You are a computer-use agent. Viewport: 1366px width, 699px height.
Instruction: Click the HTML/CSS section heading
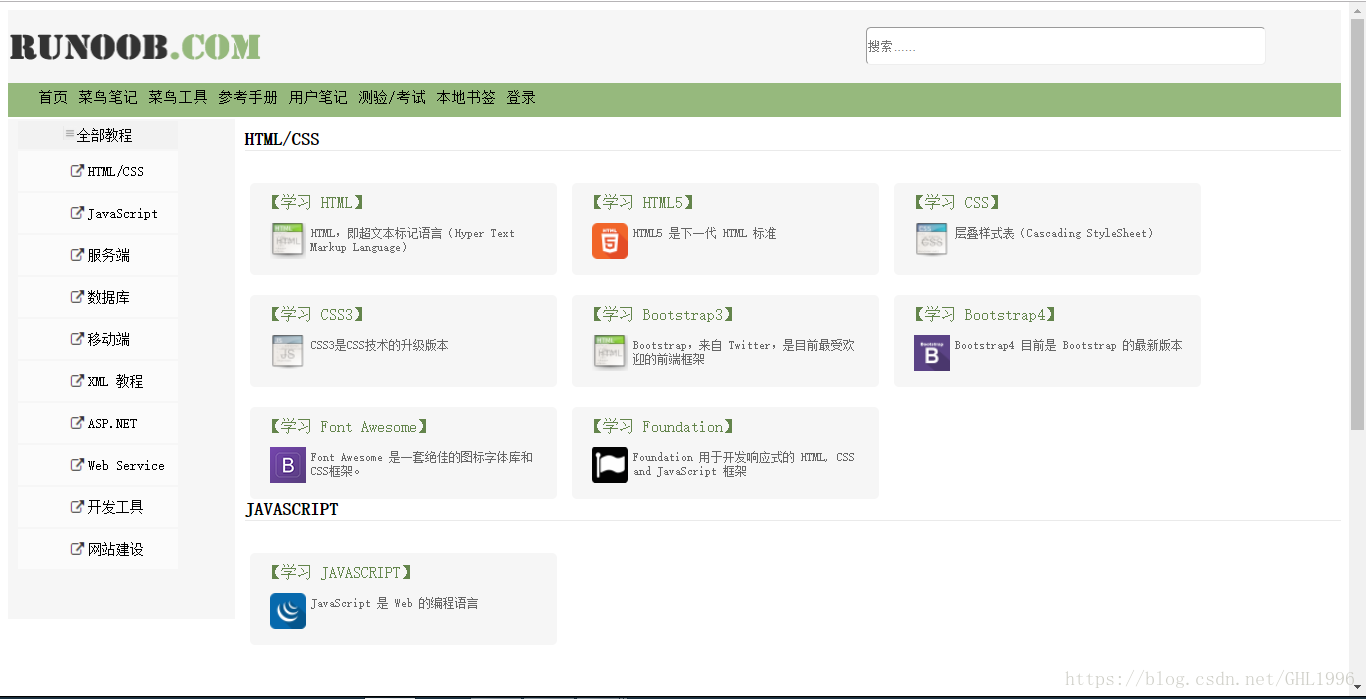point(282,139)
